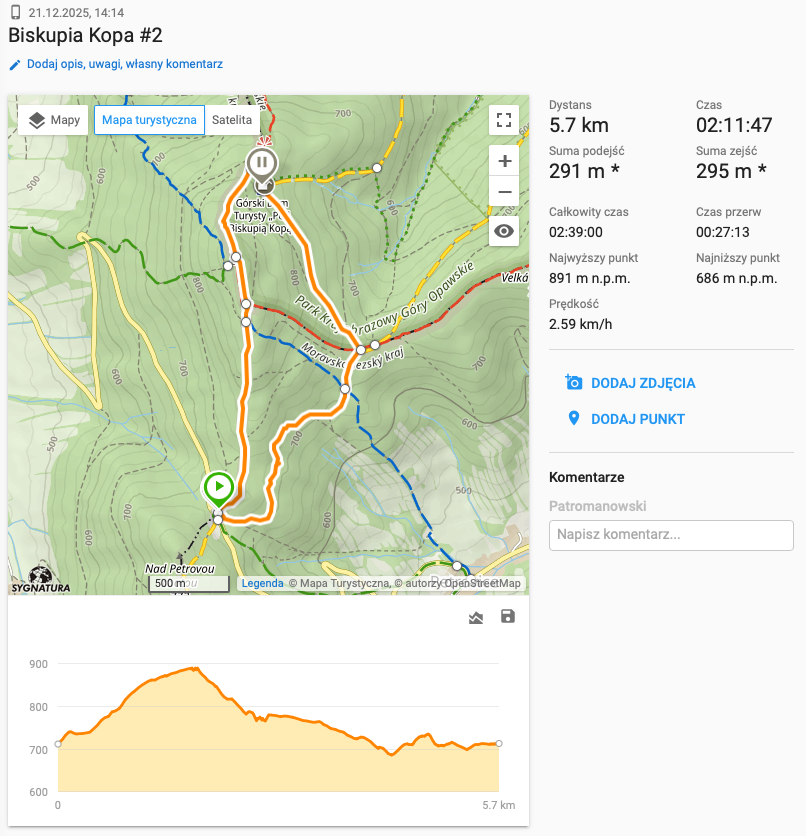The height and width of the screenshot is (836, 806).
Task: Click the gray pause end marker
Action: 262,163
